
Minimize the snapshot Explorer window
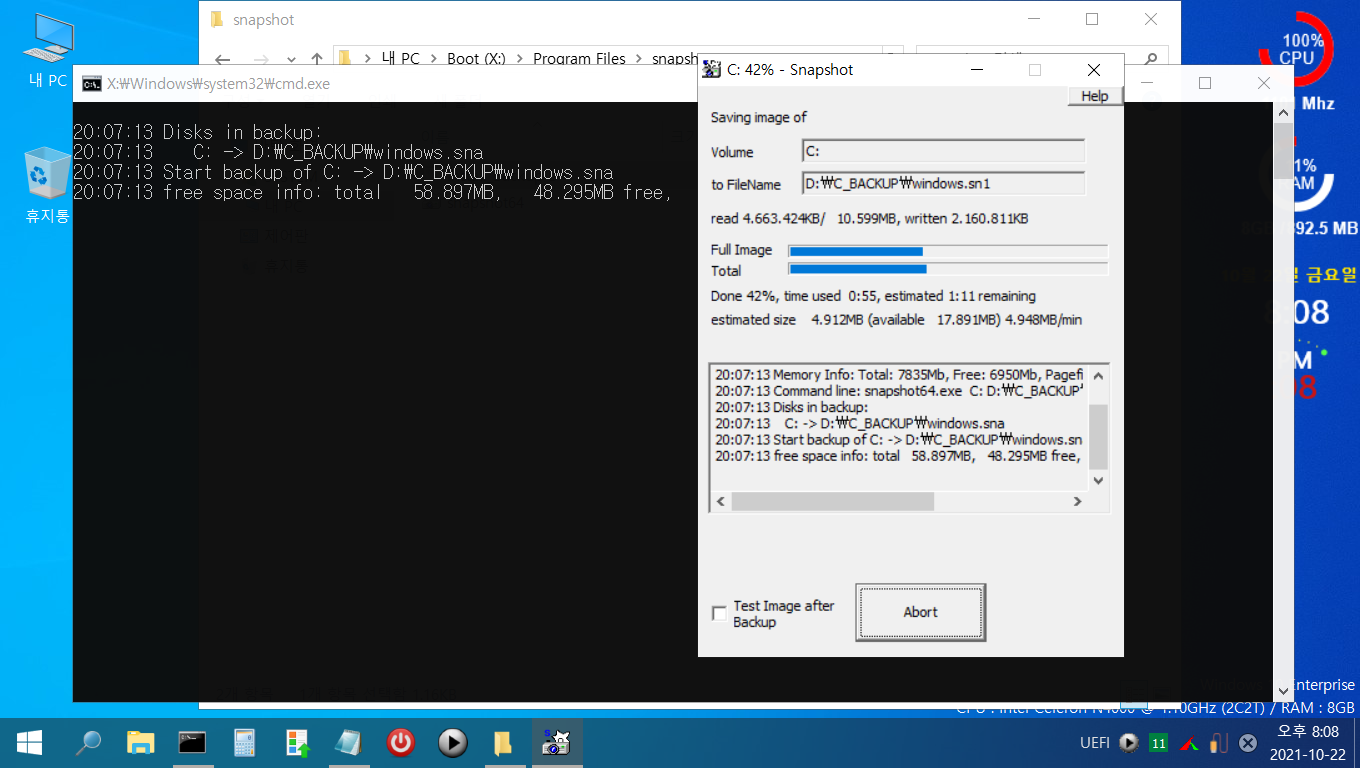coord(1033,19)
